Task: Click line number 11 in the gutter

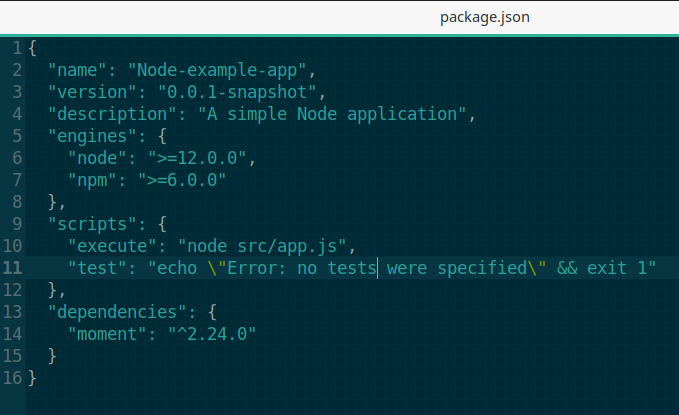Action: click(x=14, y=267)
